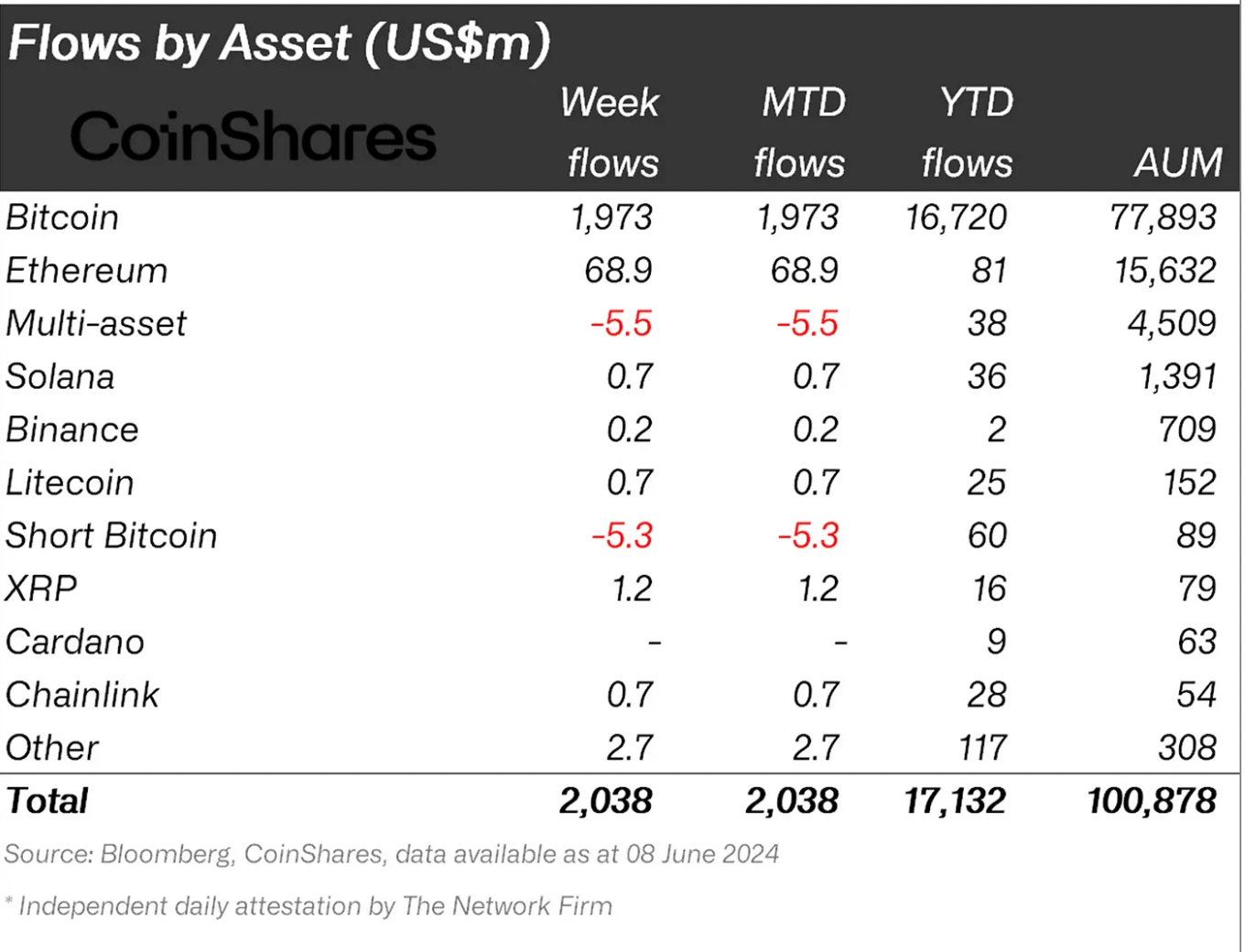Select the Bitcoin row label
The image size is (1245, 952).
pos(62,218)
